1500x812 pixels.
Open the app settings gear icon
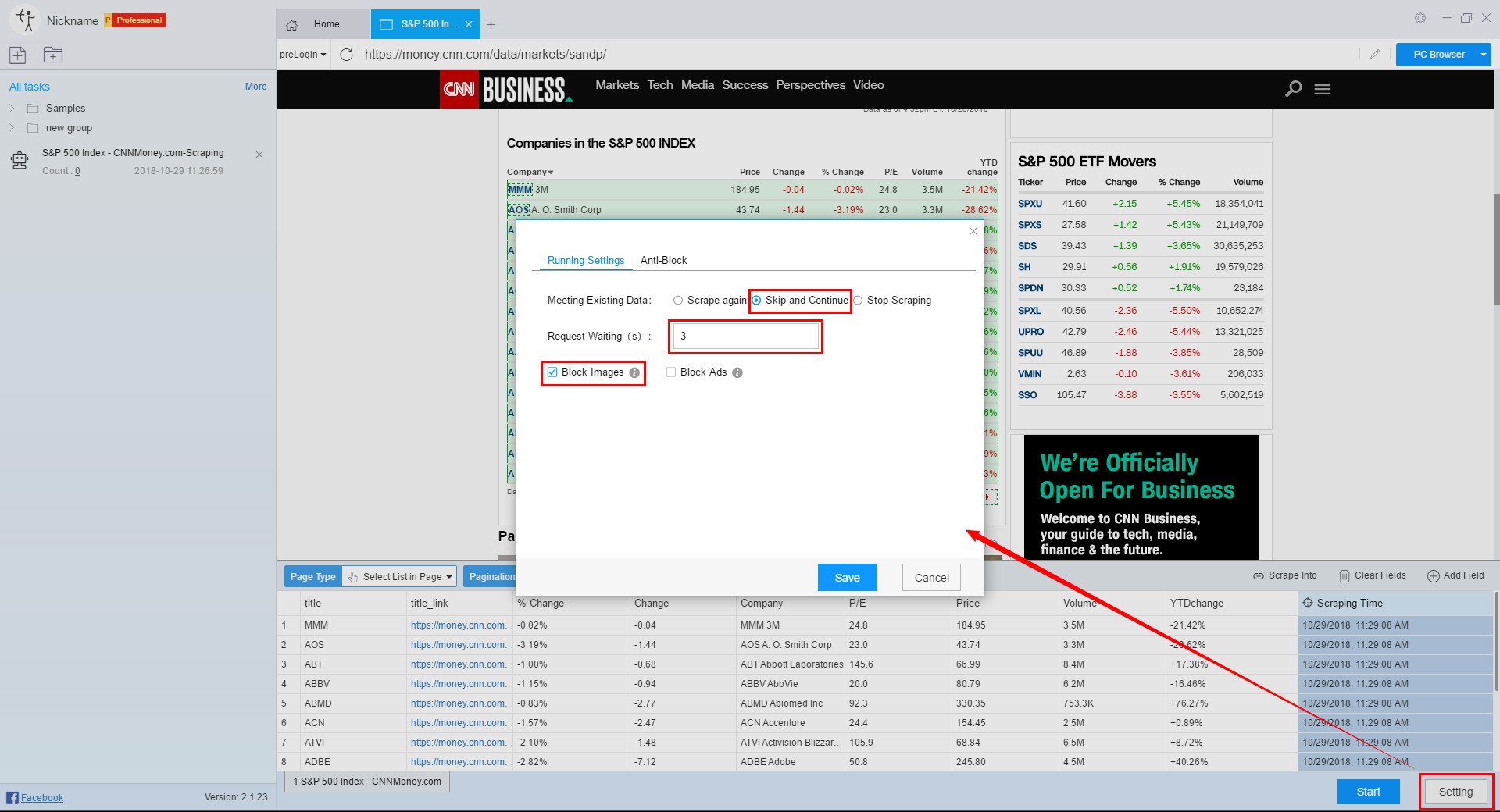pyautogui.click(x=1420, y=18)
